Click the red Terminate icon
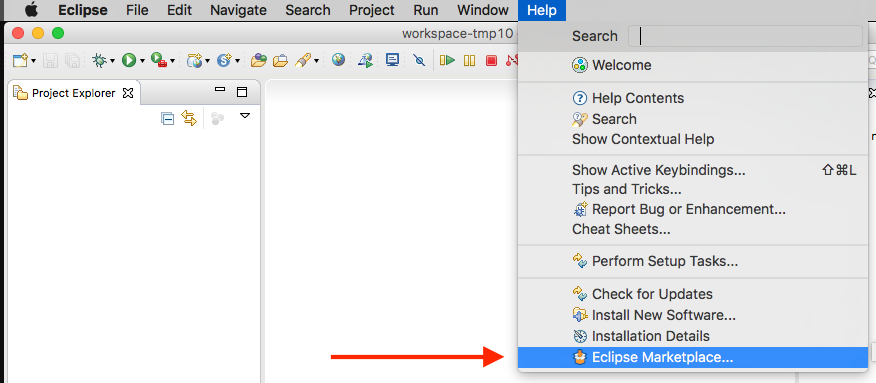The image size is (876, 383). [x=492, y=60]
